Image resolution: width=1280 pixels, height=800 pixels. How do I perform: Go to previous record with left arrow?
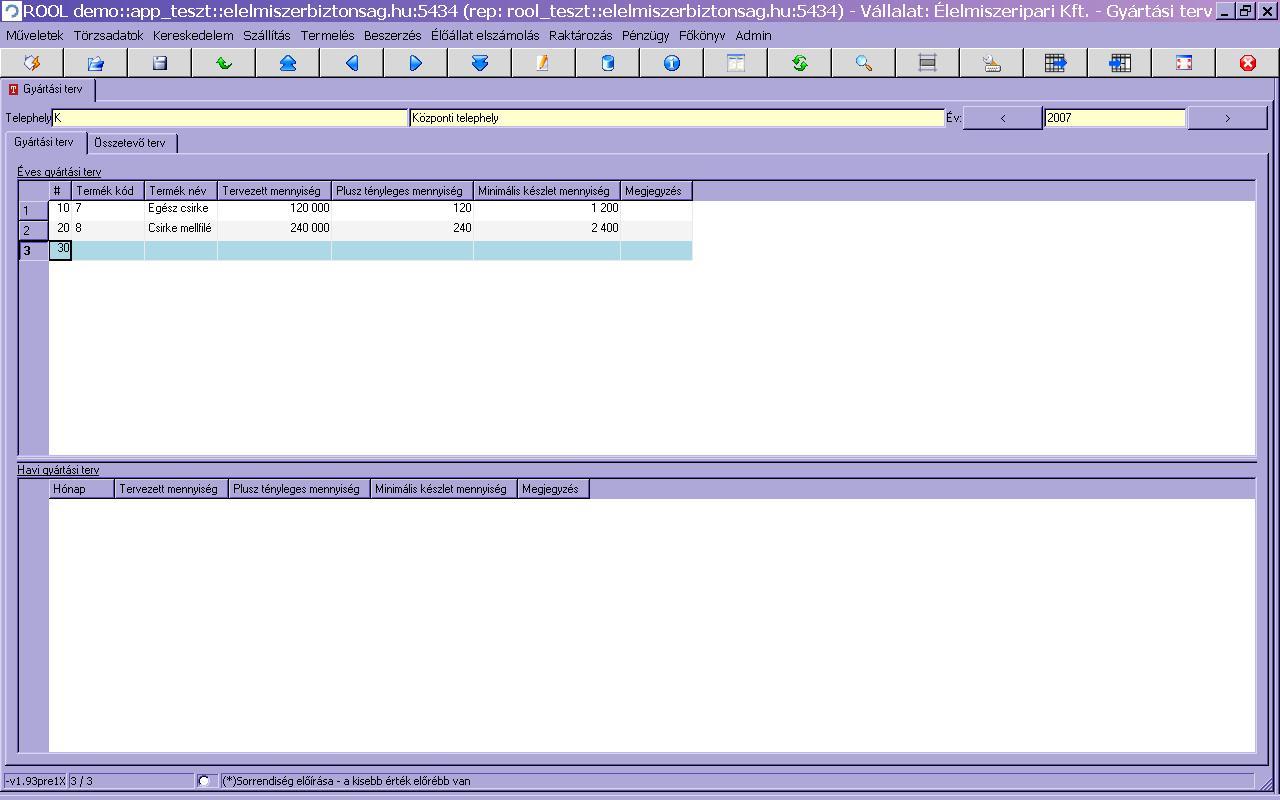352,63
